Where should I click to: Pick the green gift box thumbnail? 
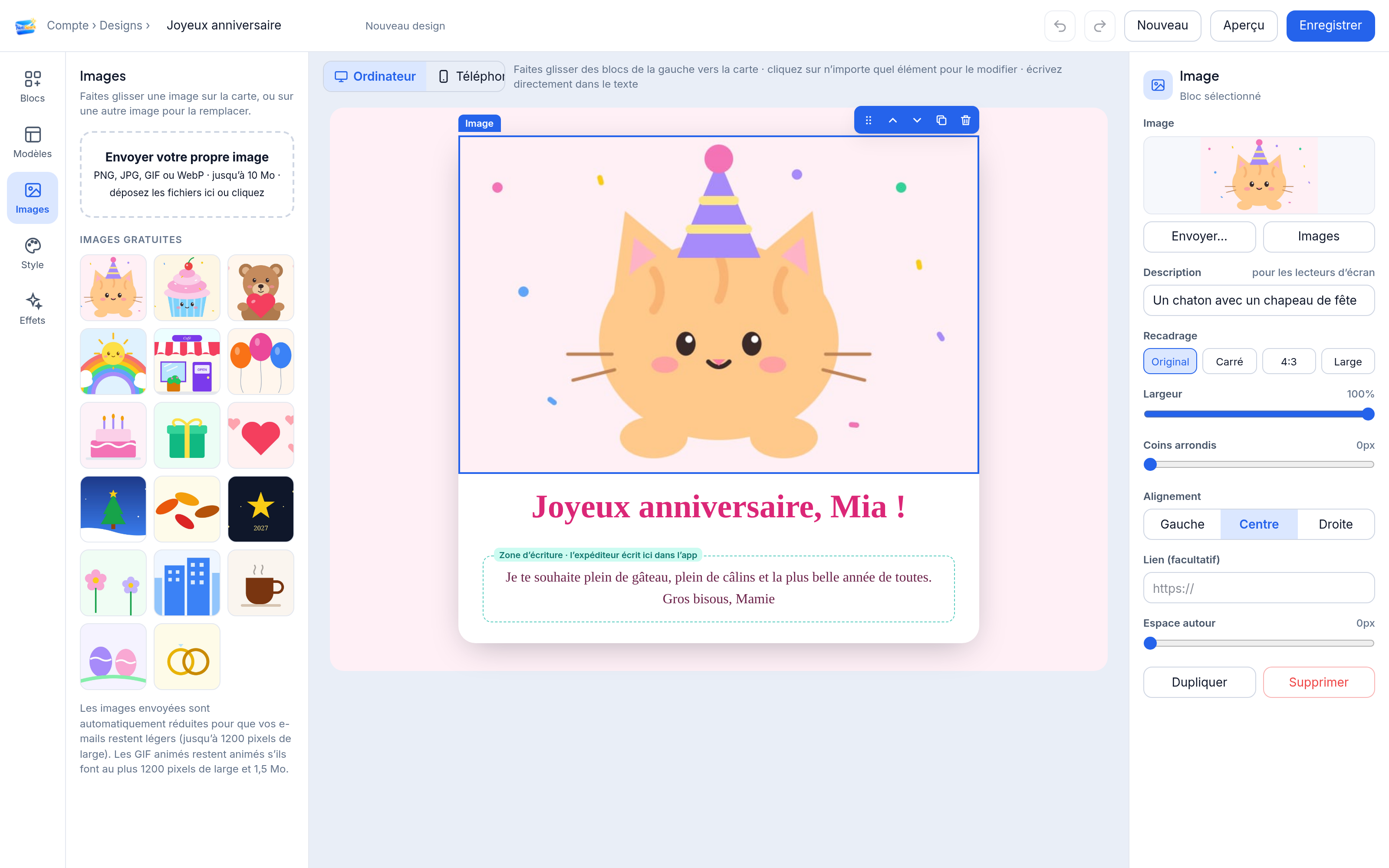tap(187, 435)
